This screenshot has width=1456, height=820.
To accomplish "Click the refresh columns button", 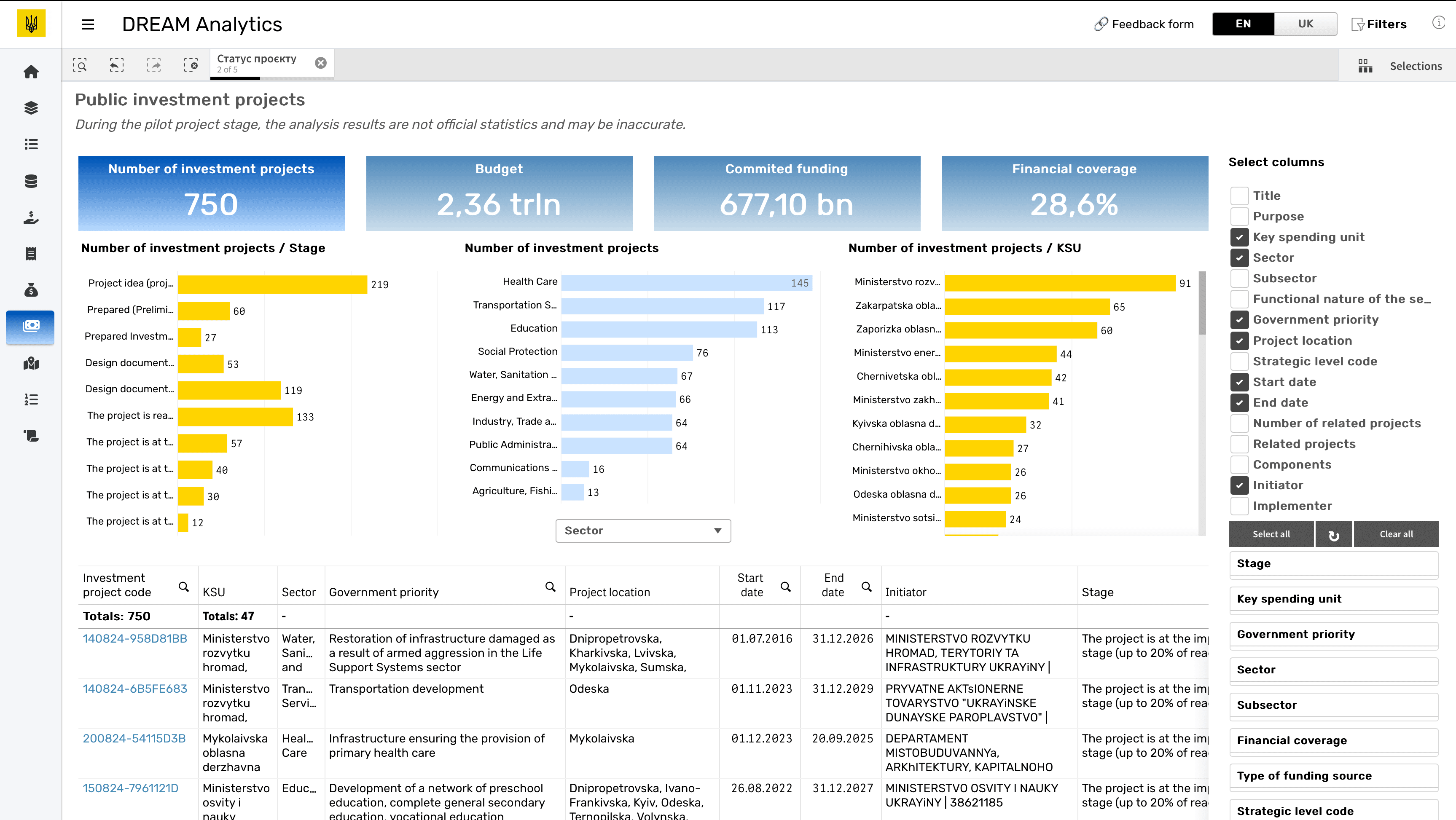I will click(1333, 535).
